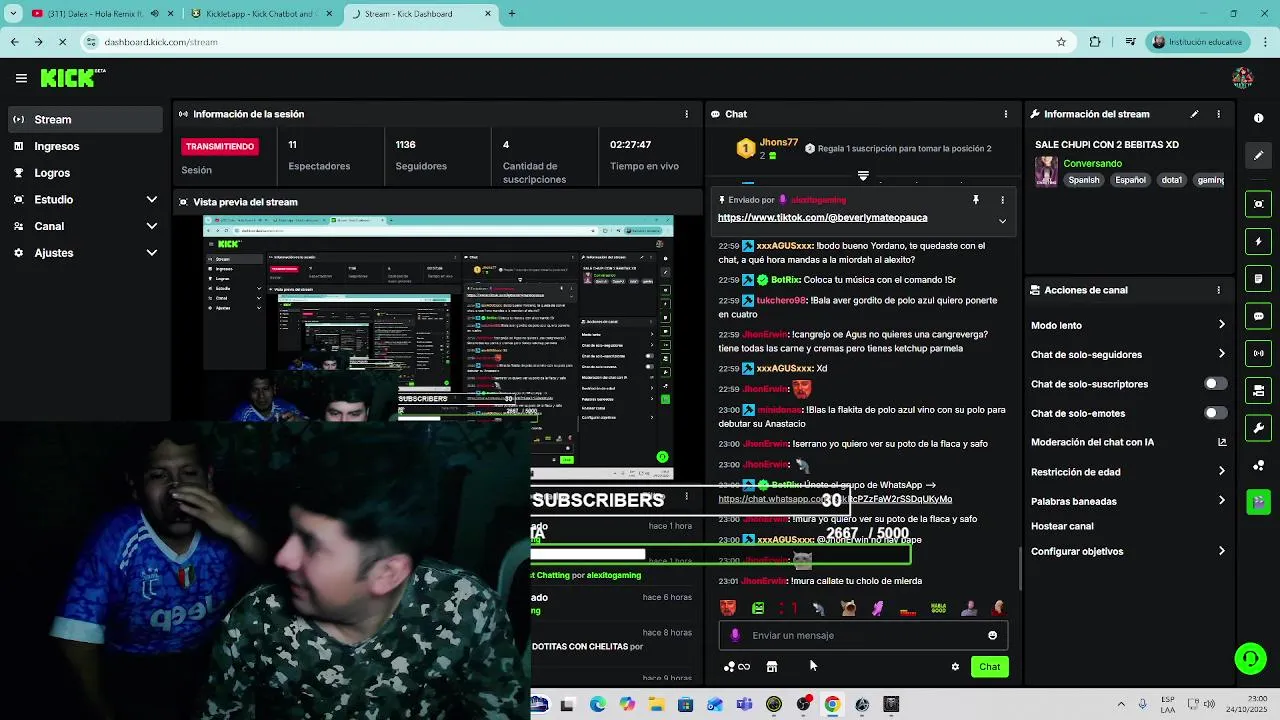Image resolution: width=1280 pixels, height=720 pixels.
Task: Open Ingresos in left sidebar
Action: point(84,146)
